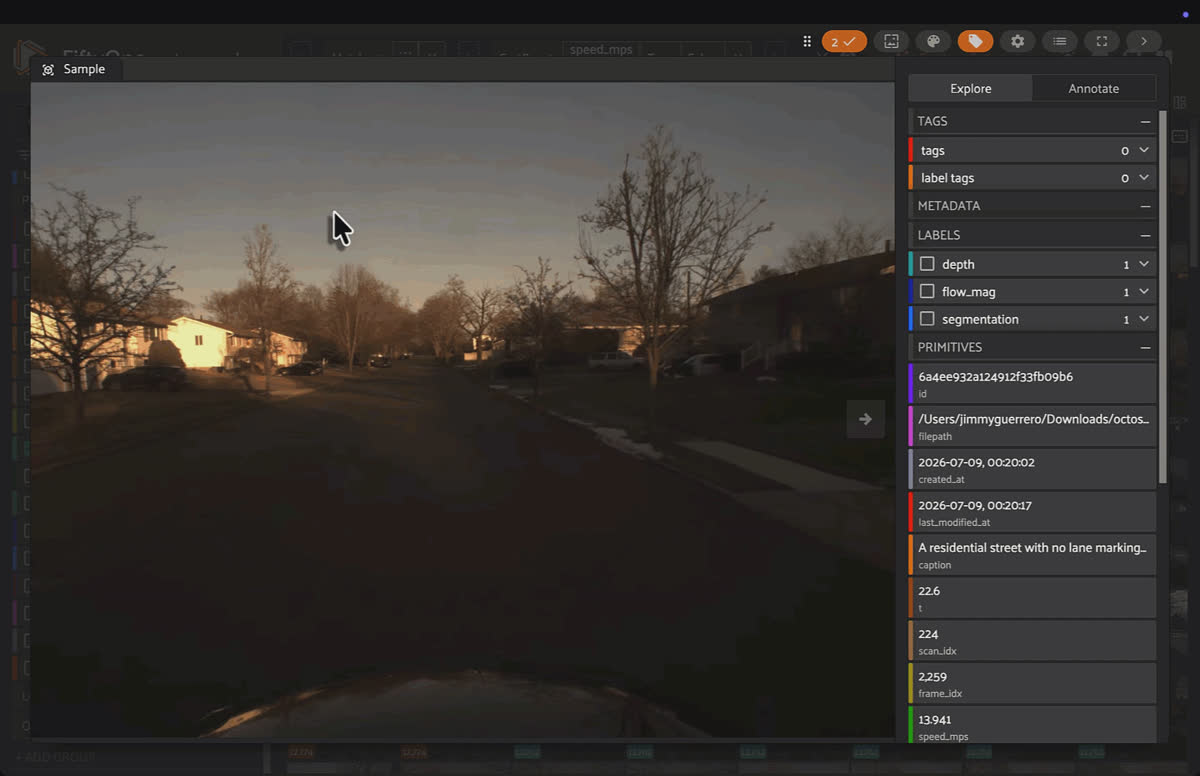Click the id value 6a4ee932a124912f33fb09b6
This screenshot has height=776, width=1200.
click(995, 377)
